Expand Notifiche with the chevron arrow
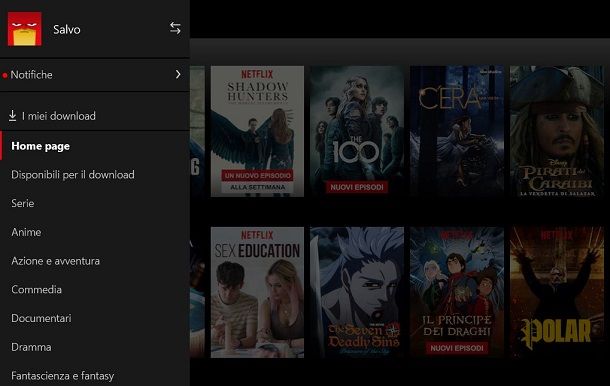This screenshot has width=610, height=386. pos(178,74)
